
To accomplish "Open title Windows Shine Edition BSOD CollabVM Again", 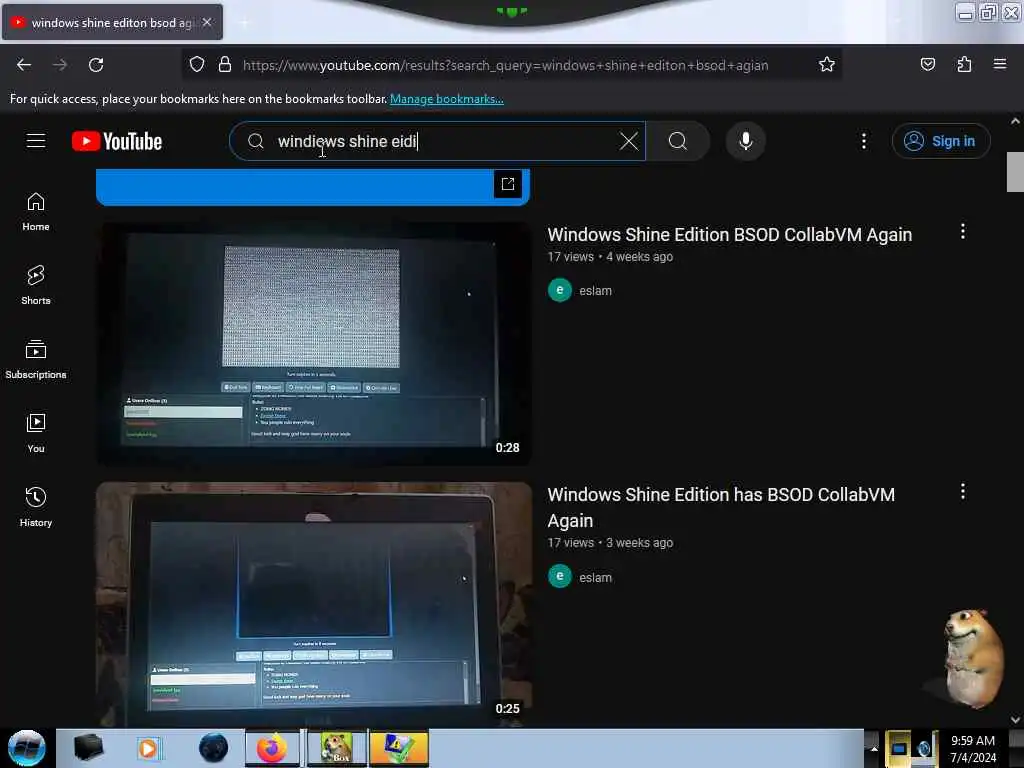I will tap(729, 234).
